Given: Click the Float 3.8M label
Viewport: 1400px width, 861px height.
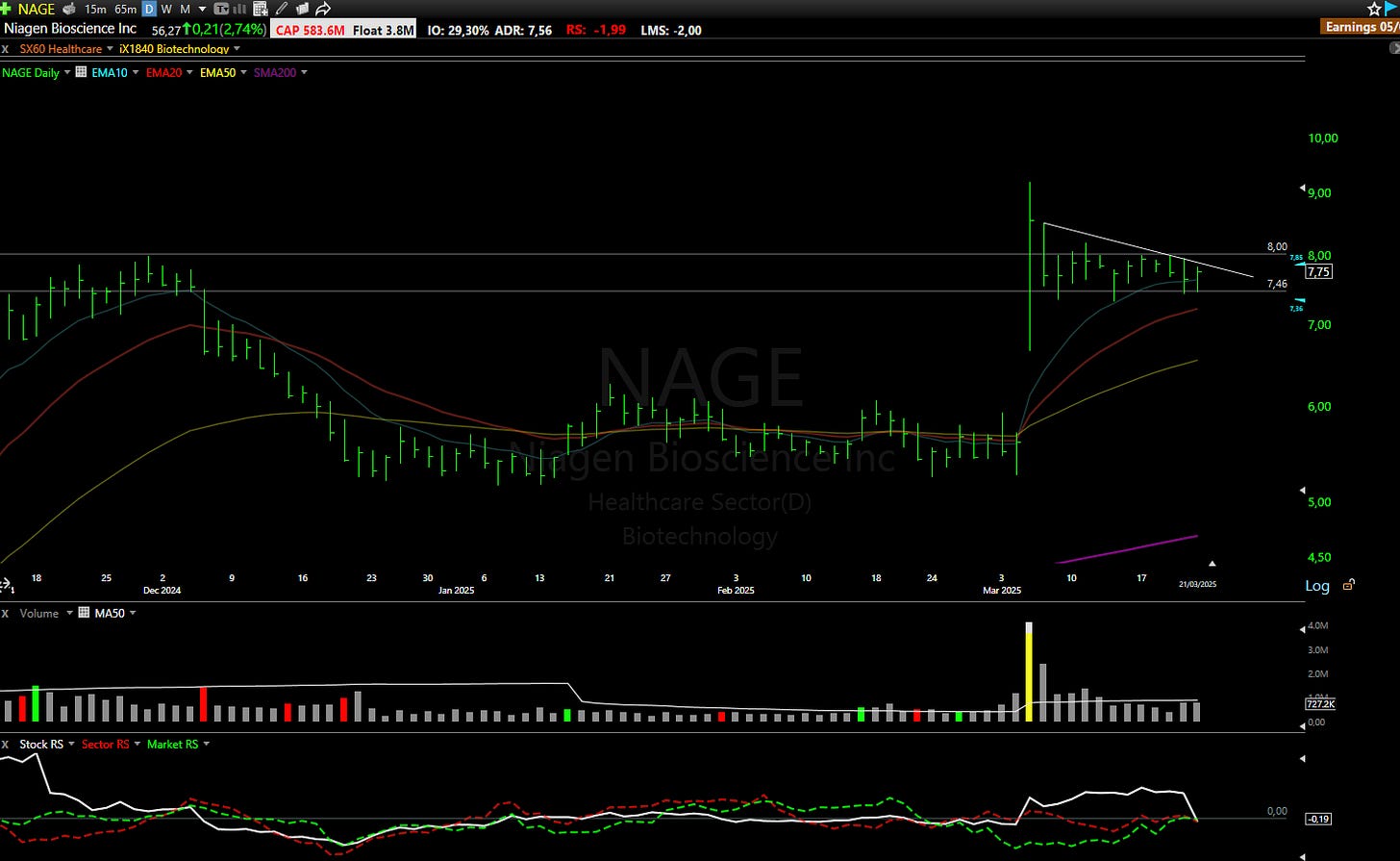Looking at the screenshot, I should tap(383, 30).
